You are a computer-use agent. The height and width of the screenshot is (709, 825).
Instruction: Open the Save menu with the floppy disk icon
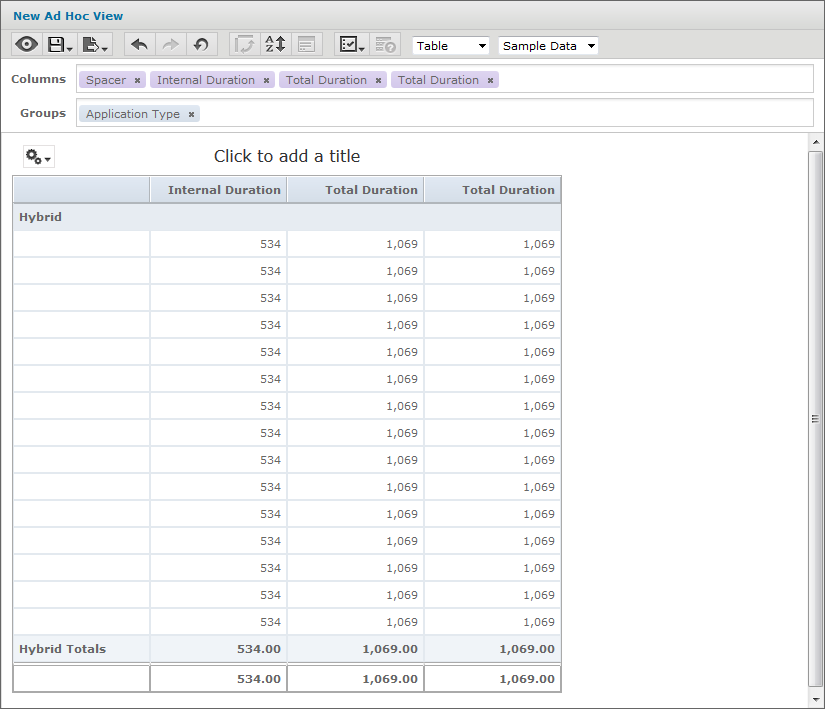(x=60, y=45)
